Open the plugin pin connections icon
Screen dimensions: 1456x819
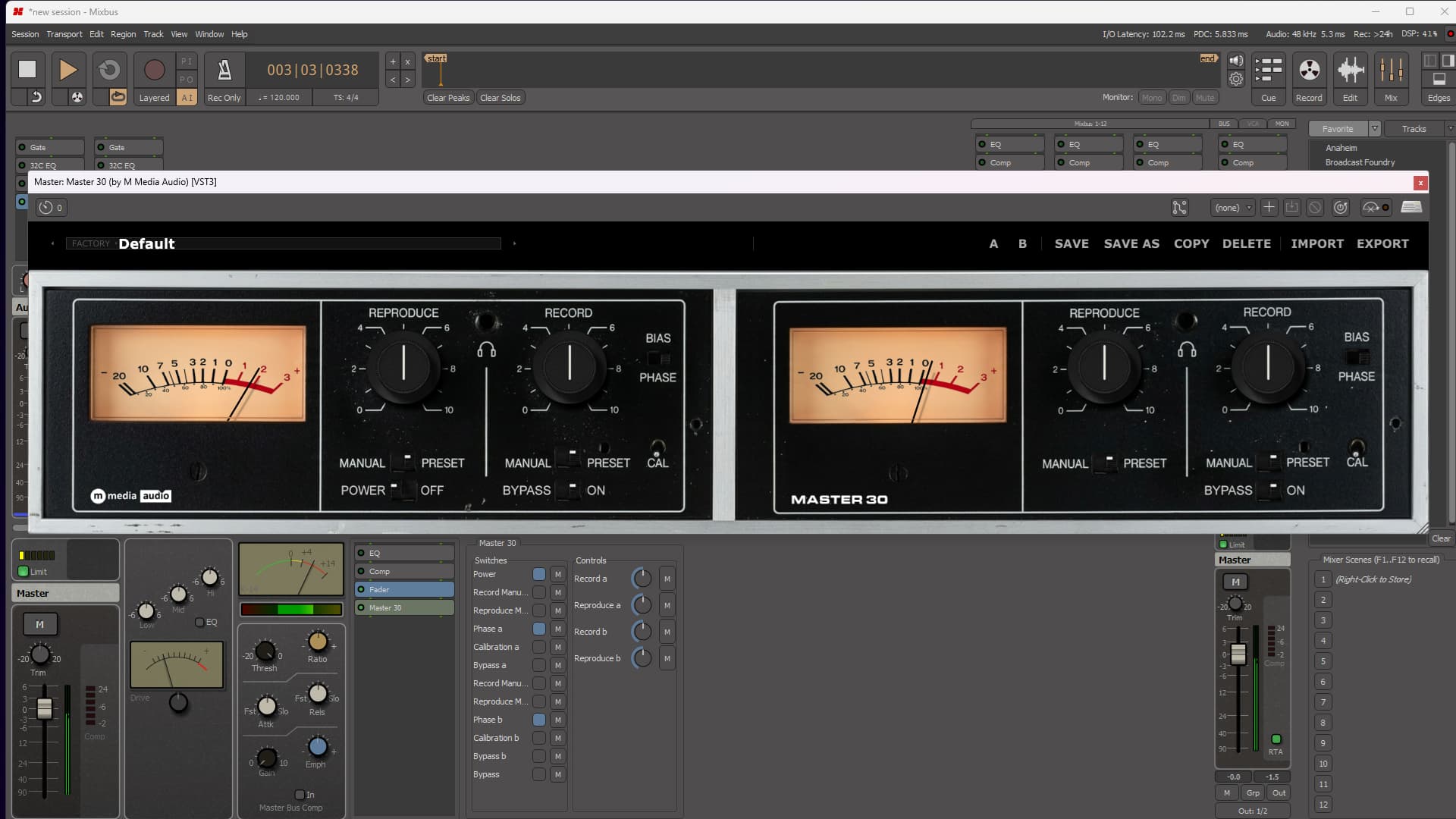(1179, 207)
